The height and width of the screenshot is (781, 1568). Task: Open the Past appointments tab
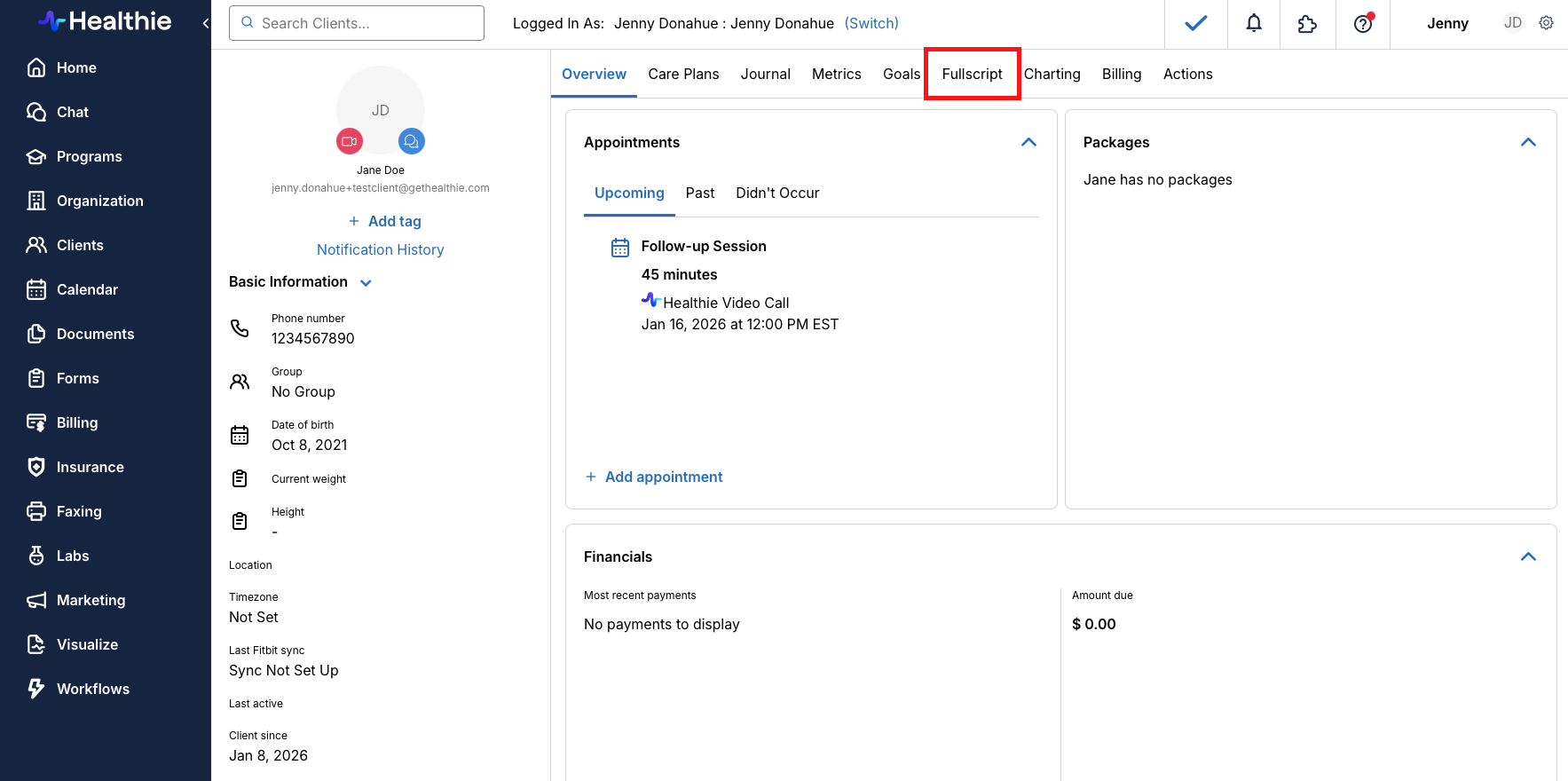tap(700, 193)
